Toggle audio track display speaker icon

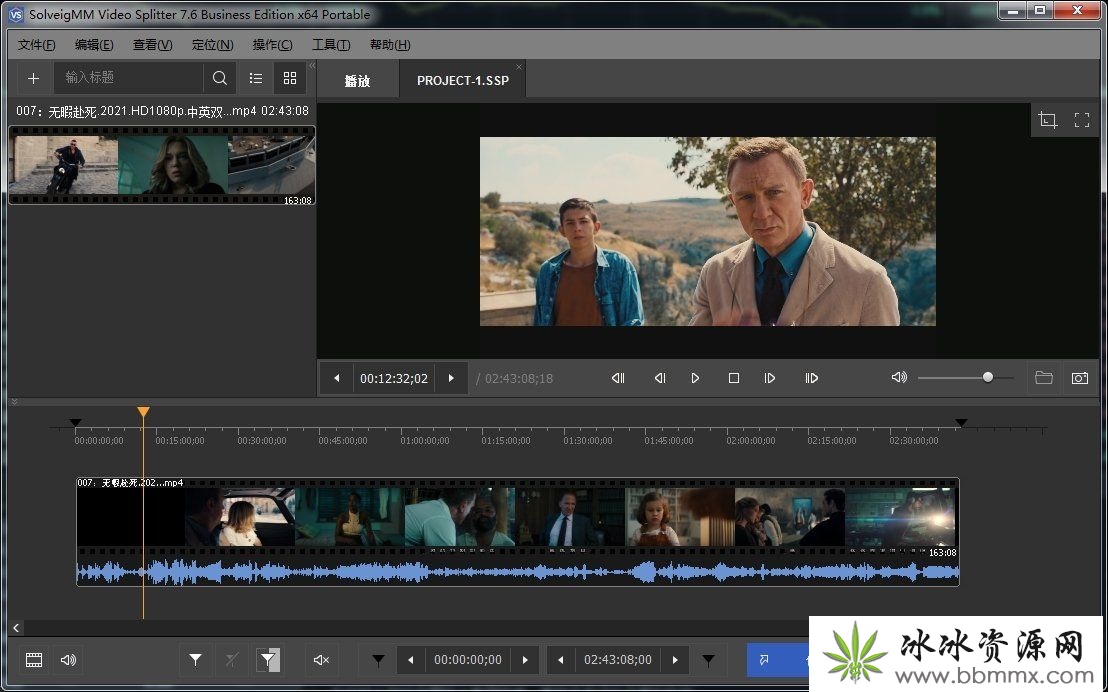pyautogui.click(x=69, y=660)
